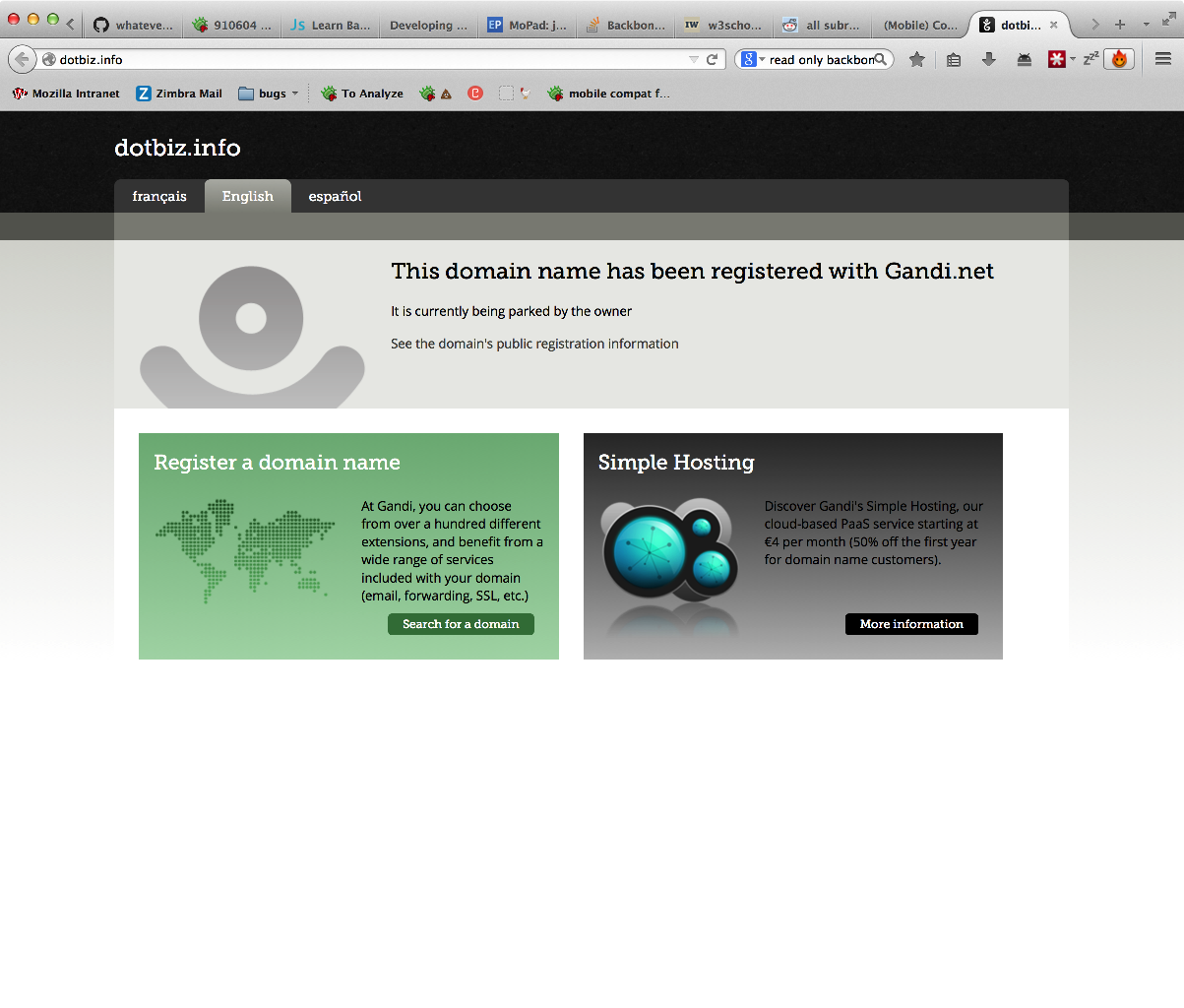
Task: Switch to the español language tab
Action: (x=335, y=197)
